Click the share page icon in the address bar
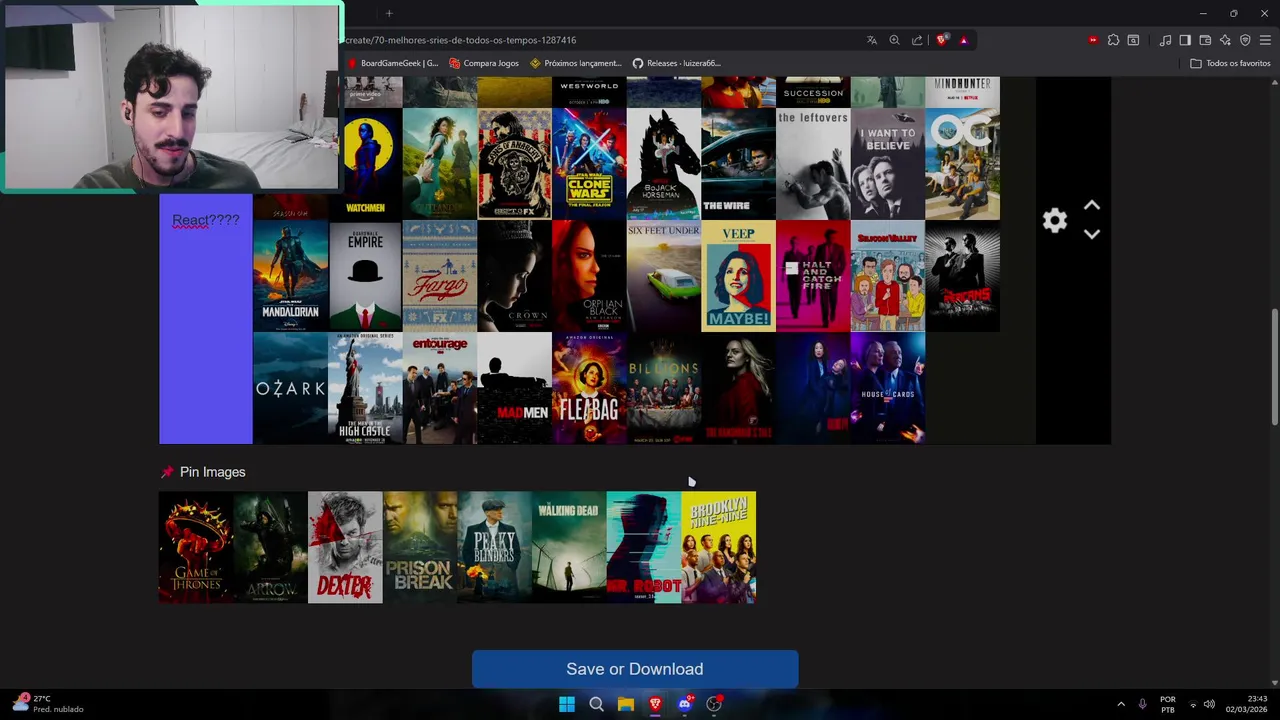The height and width of the screenshot is (720, 1280). (x=917, y=40)
